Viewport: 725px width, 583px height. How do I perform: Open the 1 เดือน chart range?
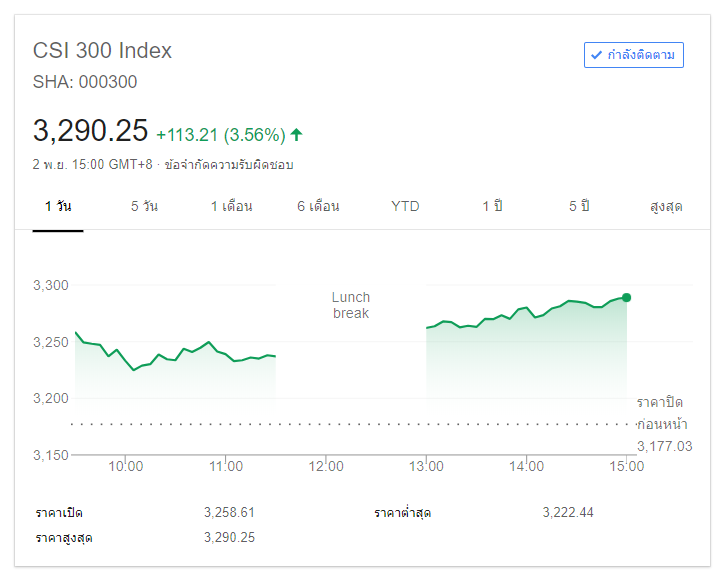[231, 206]
